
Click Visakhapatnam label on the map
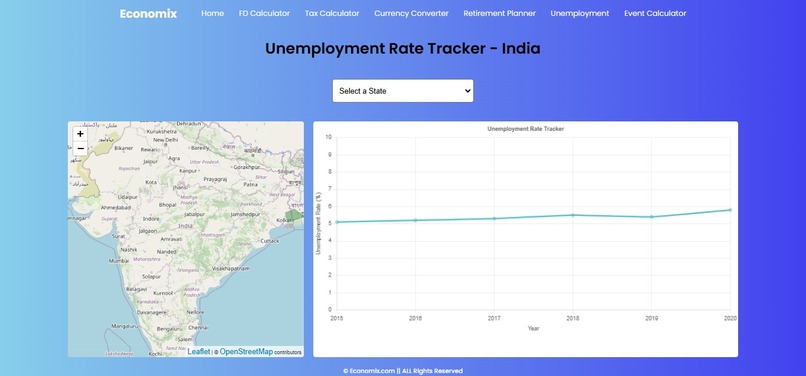pyautogui.click(x=231, y=269)
